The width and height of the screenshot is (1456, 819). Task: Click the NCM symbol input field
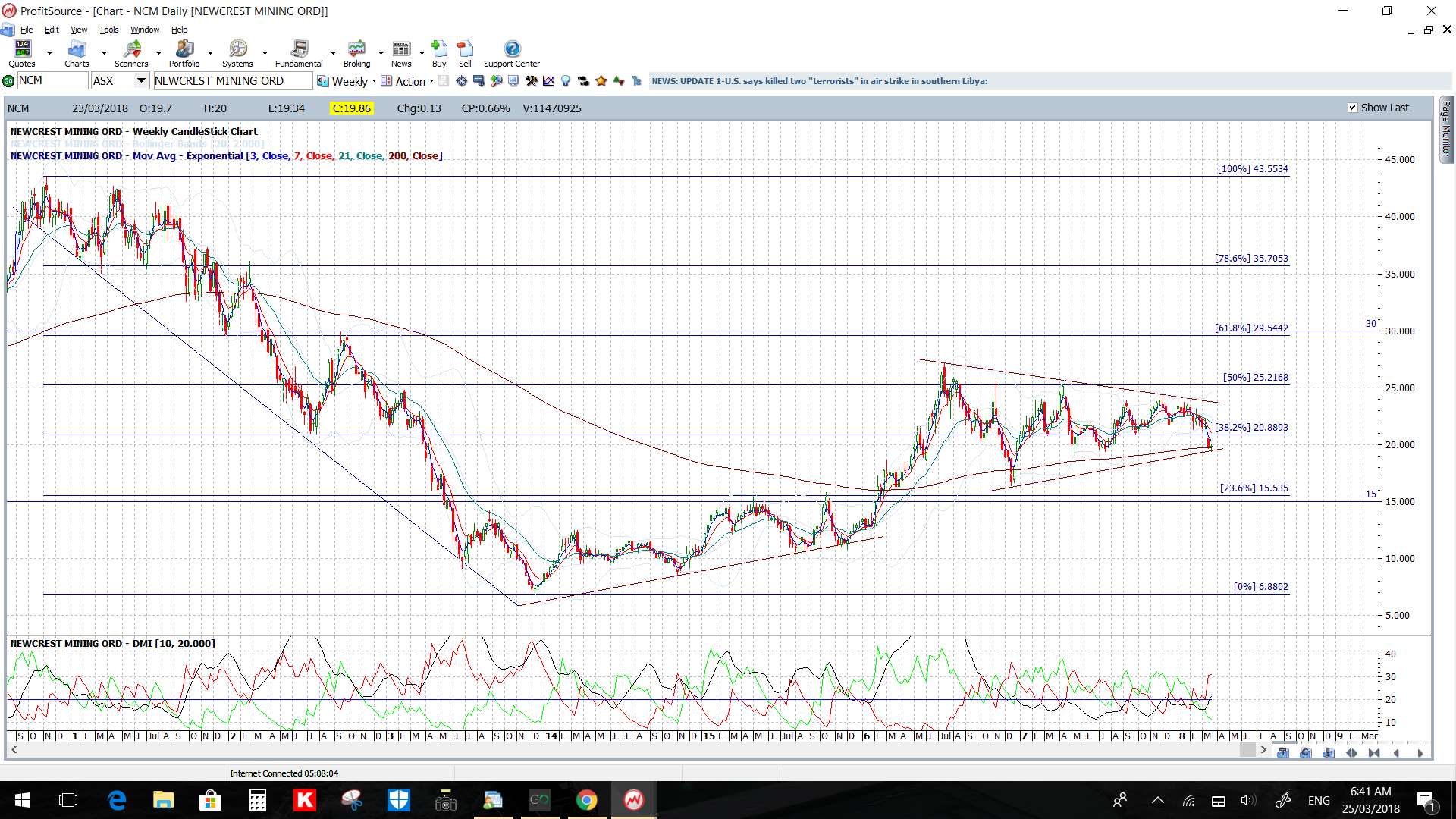click(52, 81)
